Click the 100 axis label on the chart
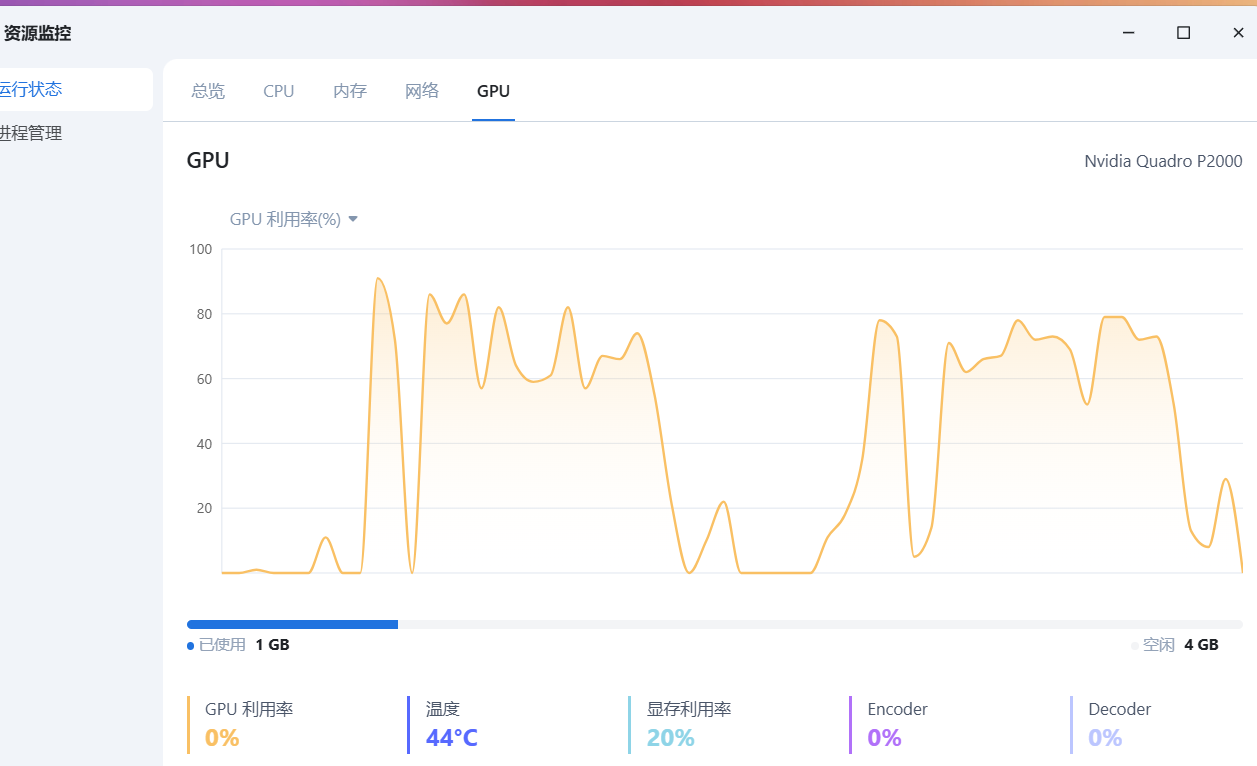Image resolution: width=1257 pixels, height=766 pixels. point(201,249)
